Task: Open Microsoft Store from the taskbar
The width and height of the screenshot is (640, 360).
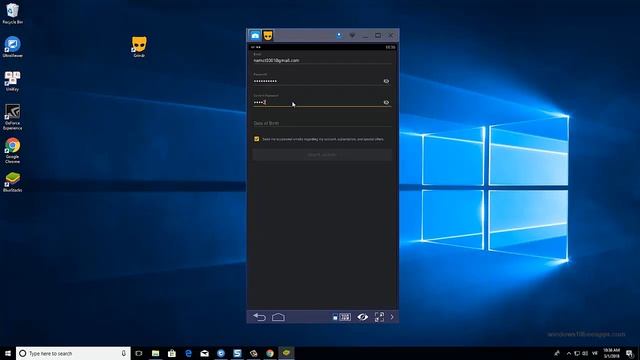Action: click(172, 353)
